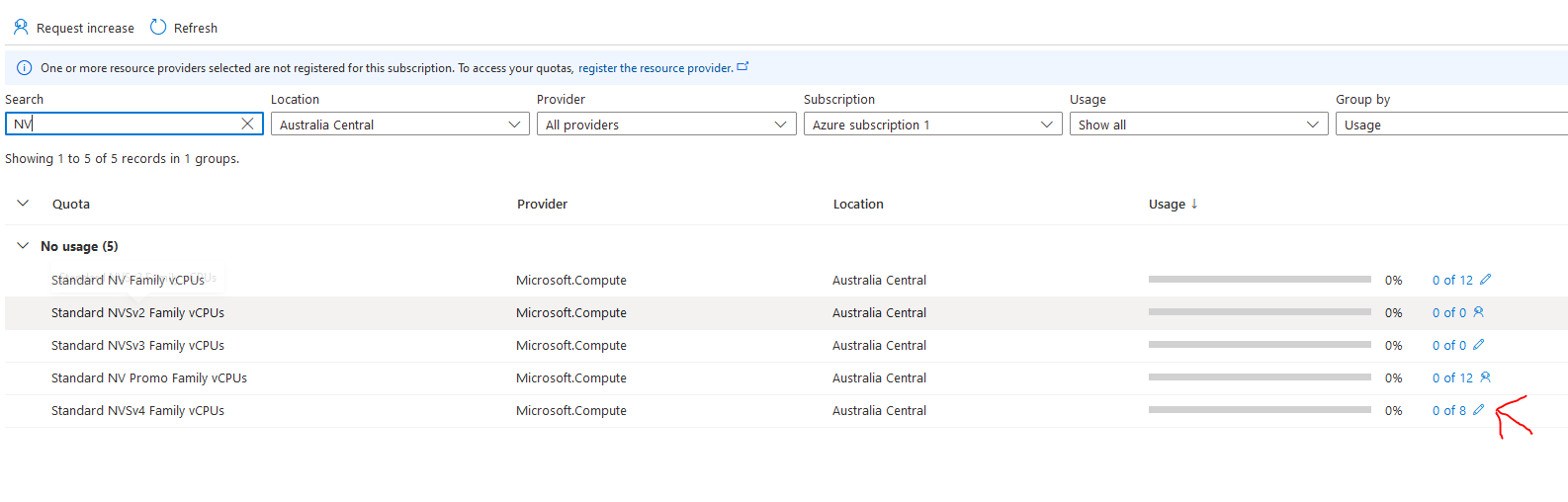Viewport: 1568px width, 502px height.
Task: Click 'Microsoft.Compute' in the Standard NVSv4 Family row
Action: pyautogui.click(x=571, y=411)
